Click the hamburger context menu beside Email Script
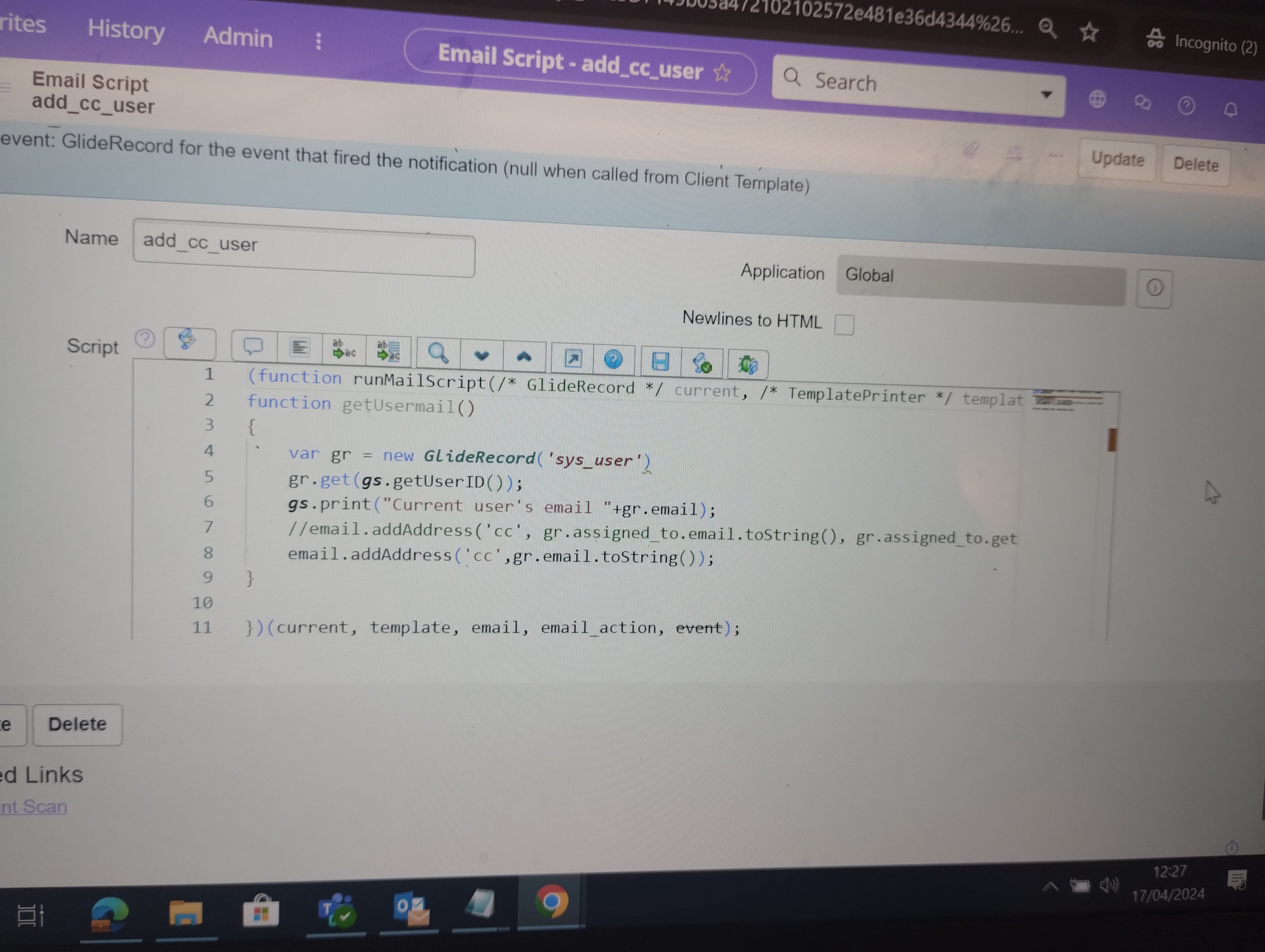 click(6, 87)
